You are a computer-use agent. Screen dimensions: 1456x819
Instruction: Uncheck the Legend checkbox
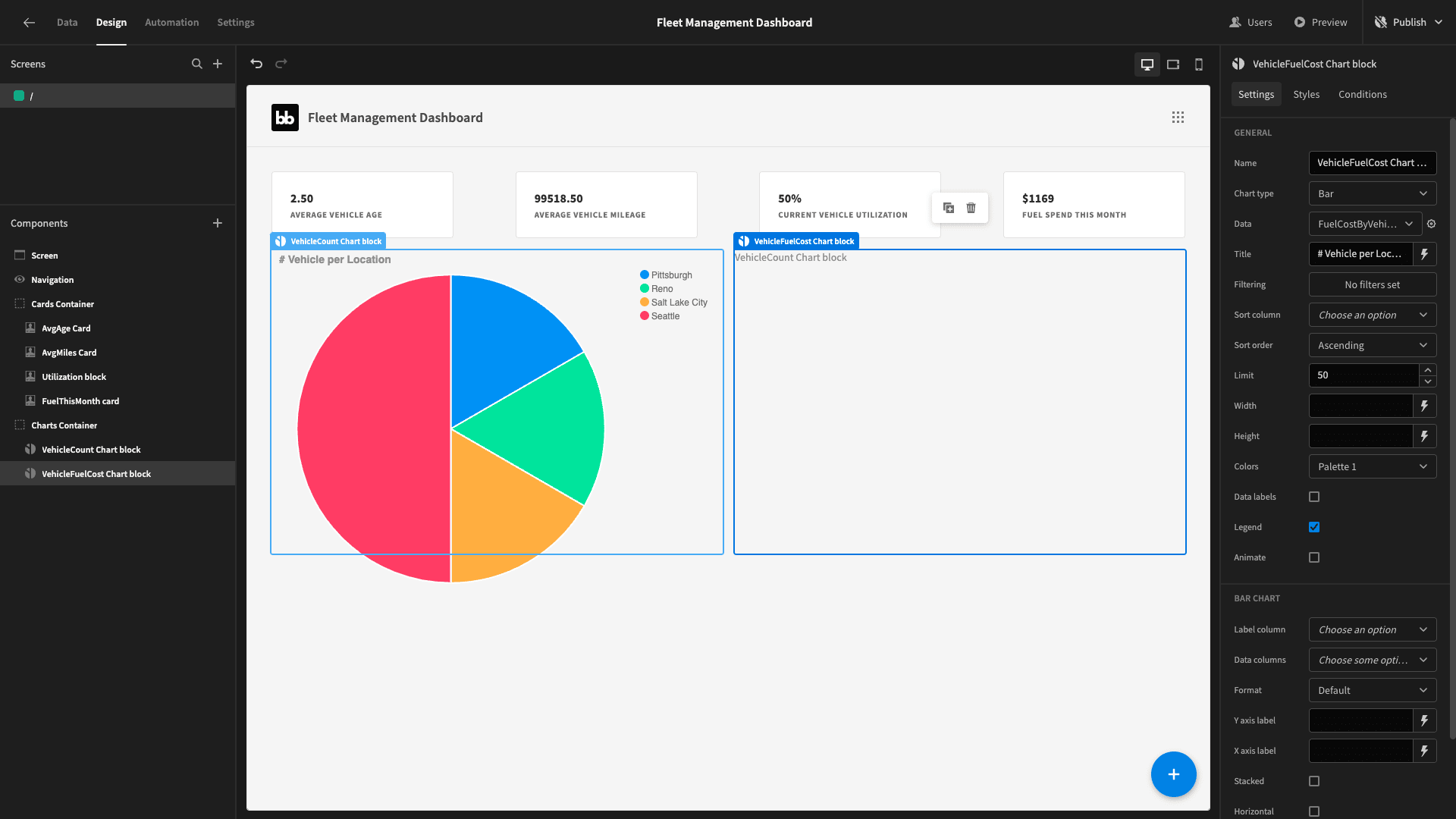(1314, 527)
